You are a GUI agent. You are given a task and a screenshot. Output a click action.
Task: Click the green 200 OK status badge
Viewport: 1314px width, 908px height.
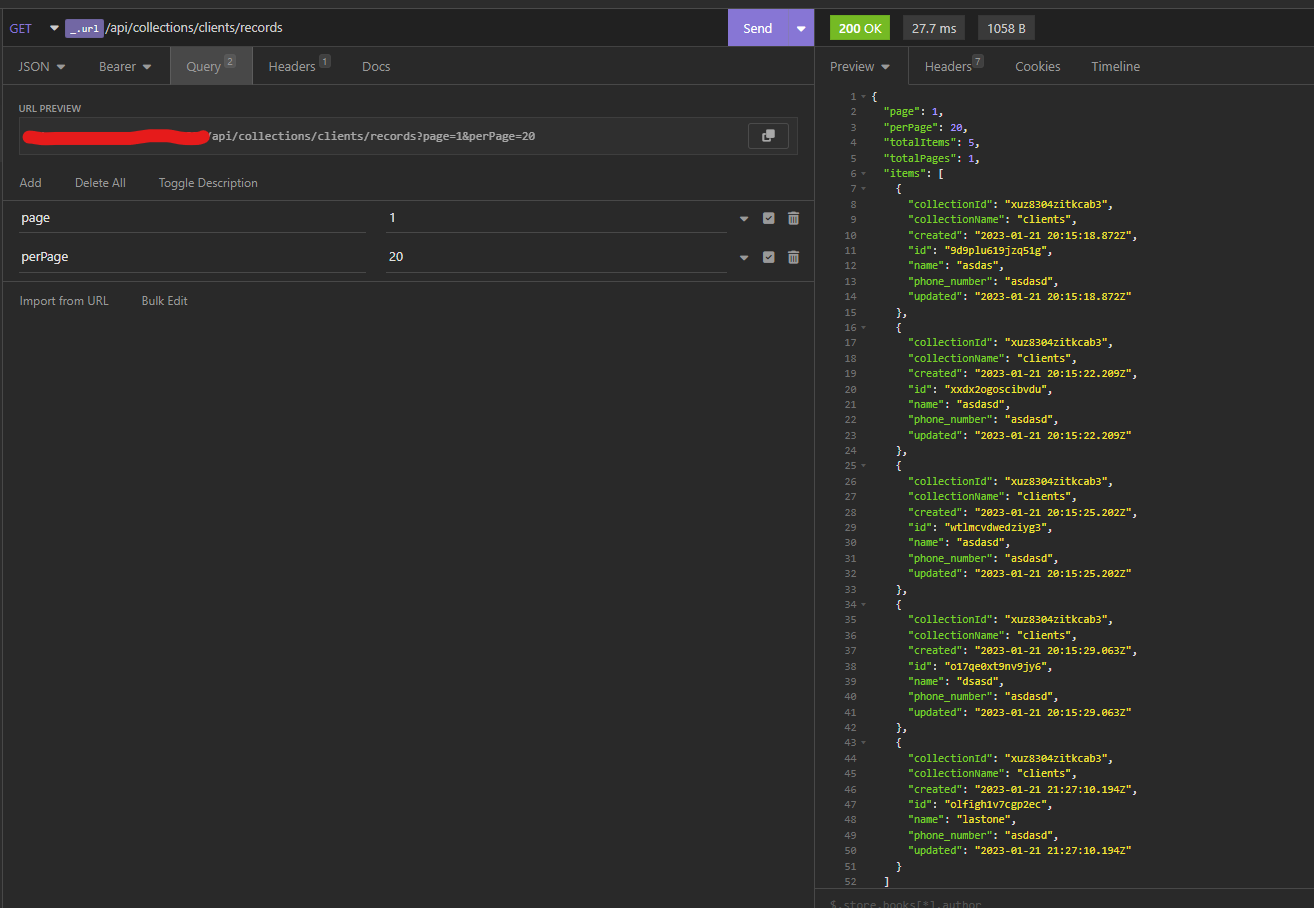pyautogui.click(x=859, y=28)
